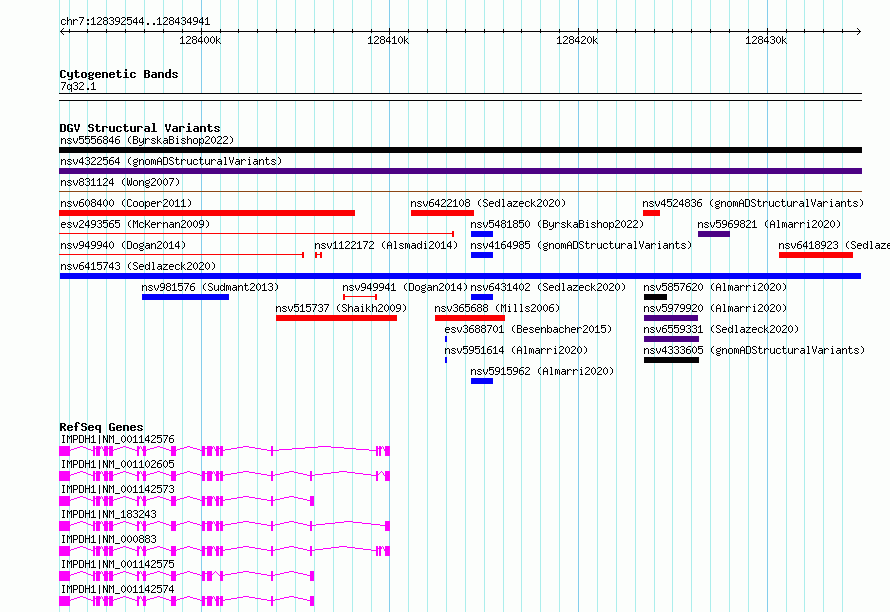Select the IMPDH1 NM_001102605 transcript glyph
This screenshot has width=890, height=612.
(x=225, y=476)
